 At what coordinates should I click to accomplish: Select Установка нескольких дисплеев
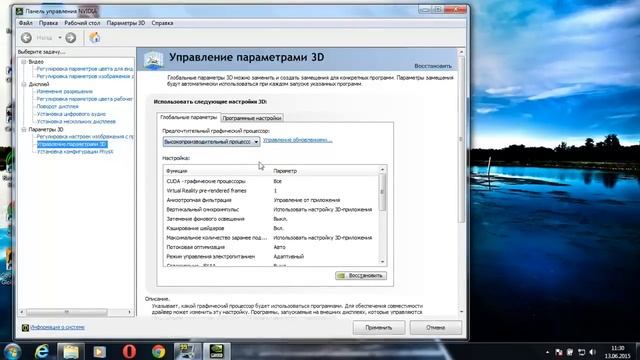click(76, 122)
